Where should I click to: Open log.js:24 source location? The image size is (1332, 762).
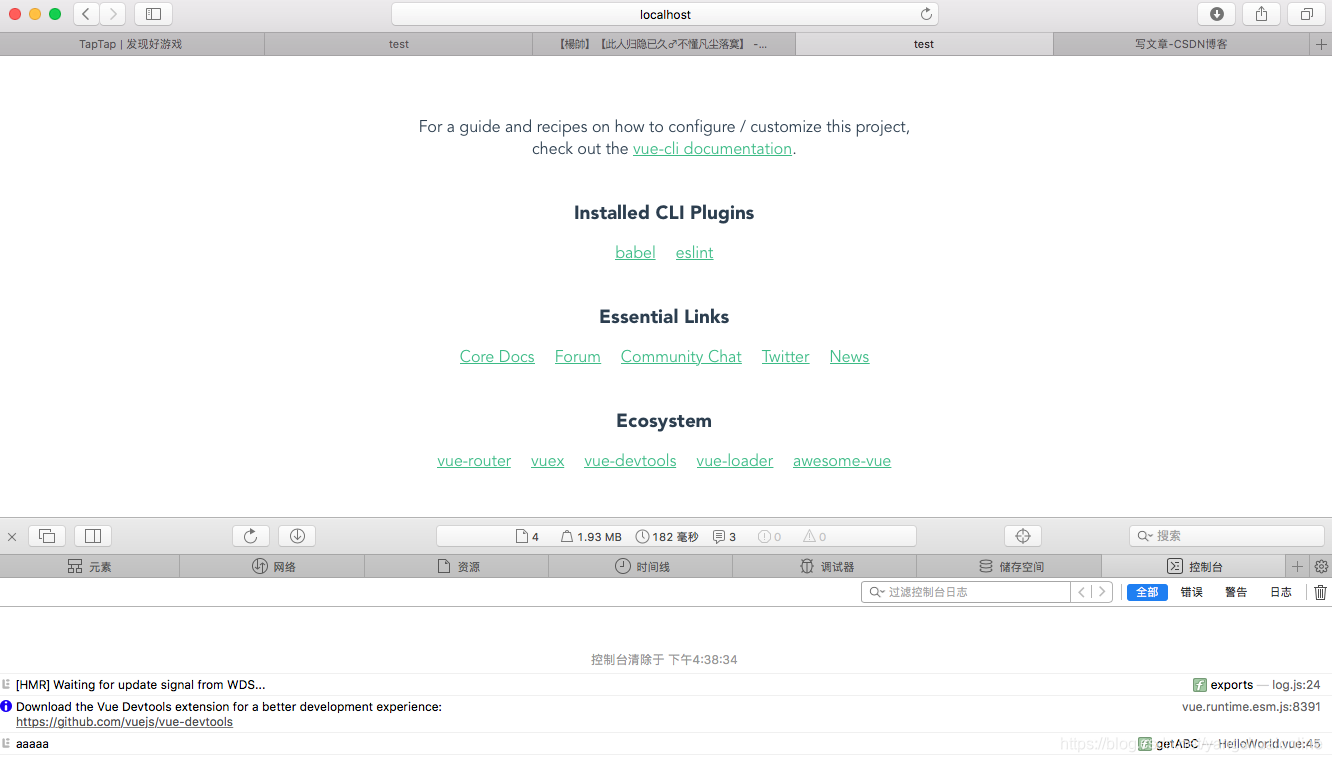tap(1296, 685)
